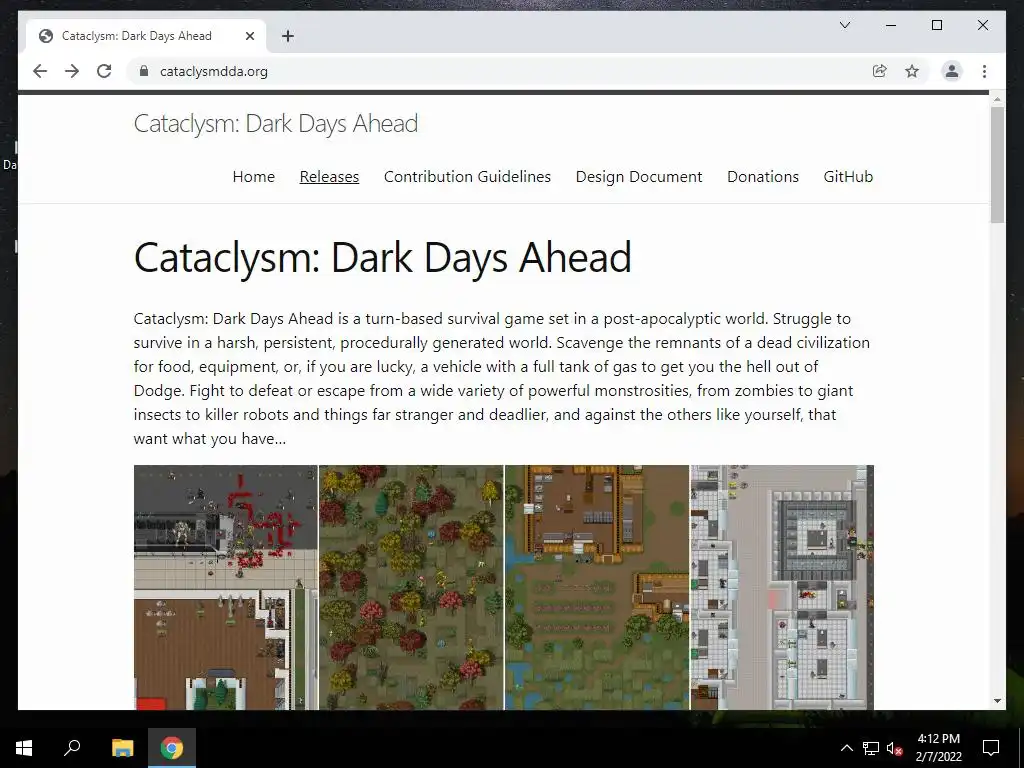This screenshot has height=768, width=1024.
Task: Open the Design Document link
Action: coord(639,176)
